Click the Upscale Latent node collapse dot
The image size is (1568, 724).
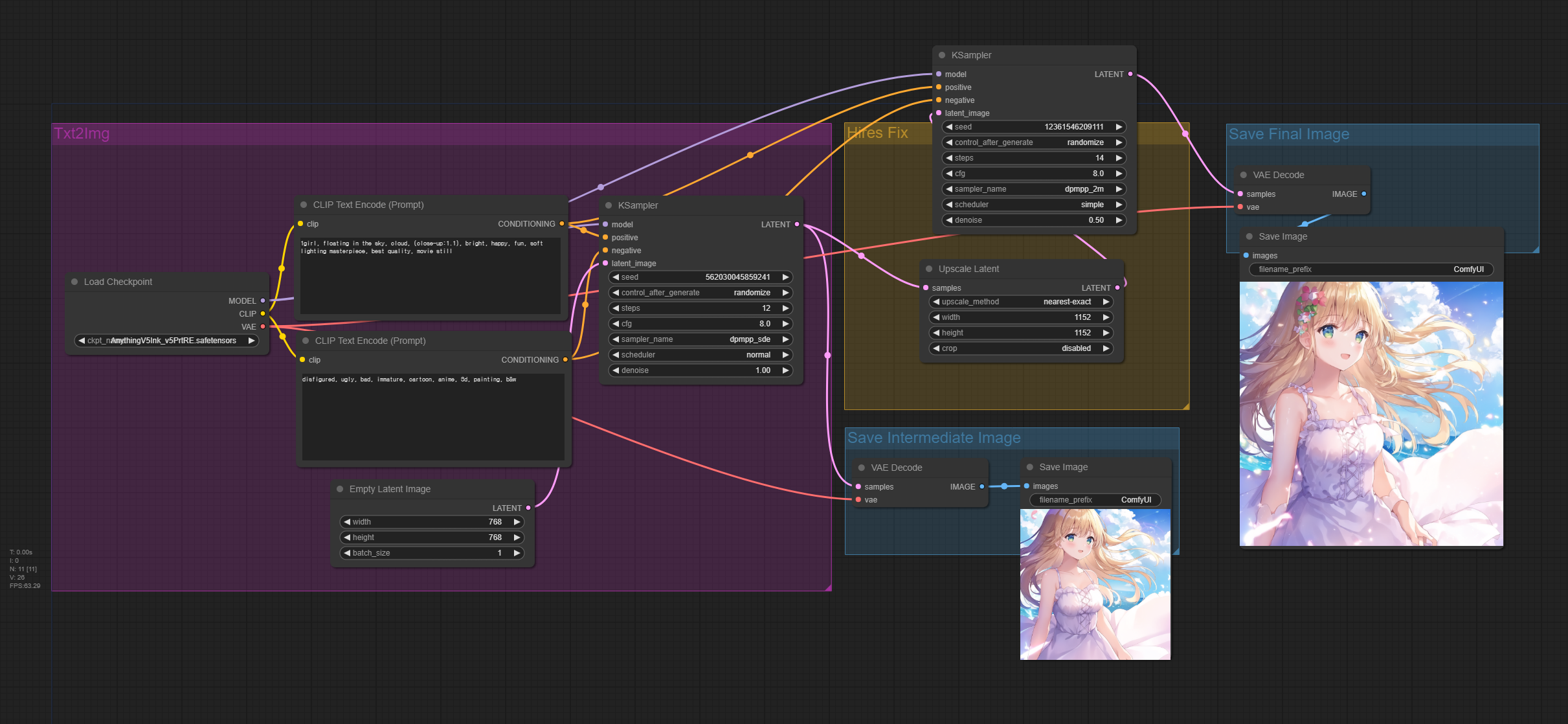tap(929, 269)
